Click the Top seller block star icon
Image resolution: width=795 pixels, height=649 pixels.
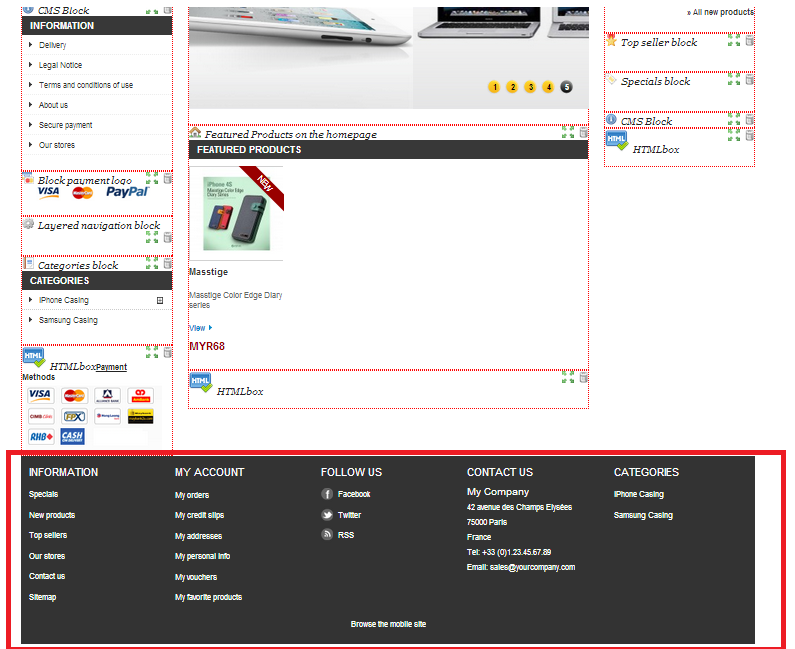coord(612,40)
